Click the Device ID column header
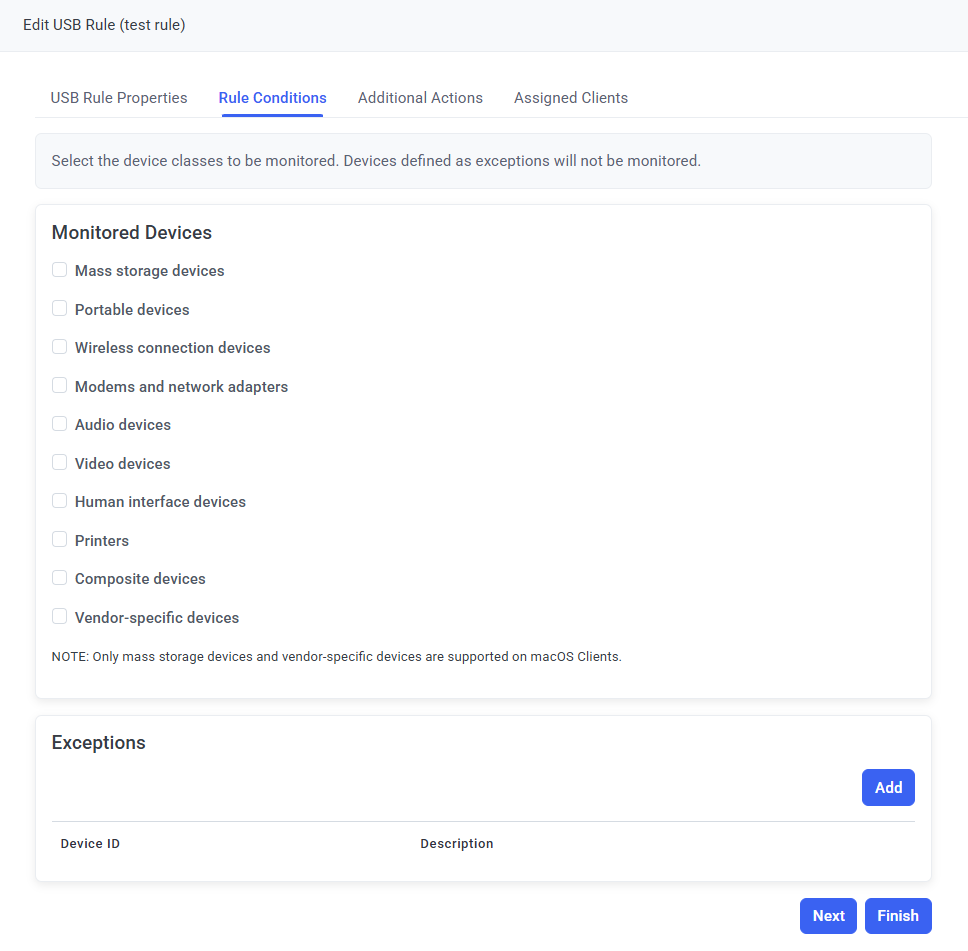This screenshot has height=951, width=968. (90, 844)
